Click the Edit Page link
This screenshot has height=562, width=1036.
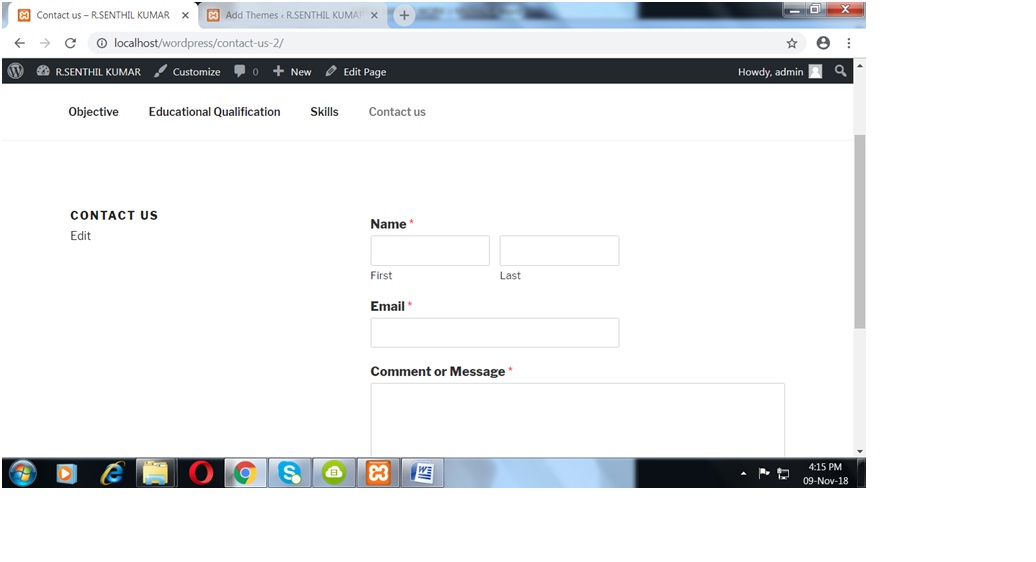(356, 71)
